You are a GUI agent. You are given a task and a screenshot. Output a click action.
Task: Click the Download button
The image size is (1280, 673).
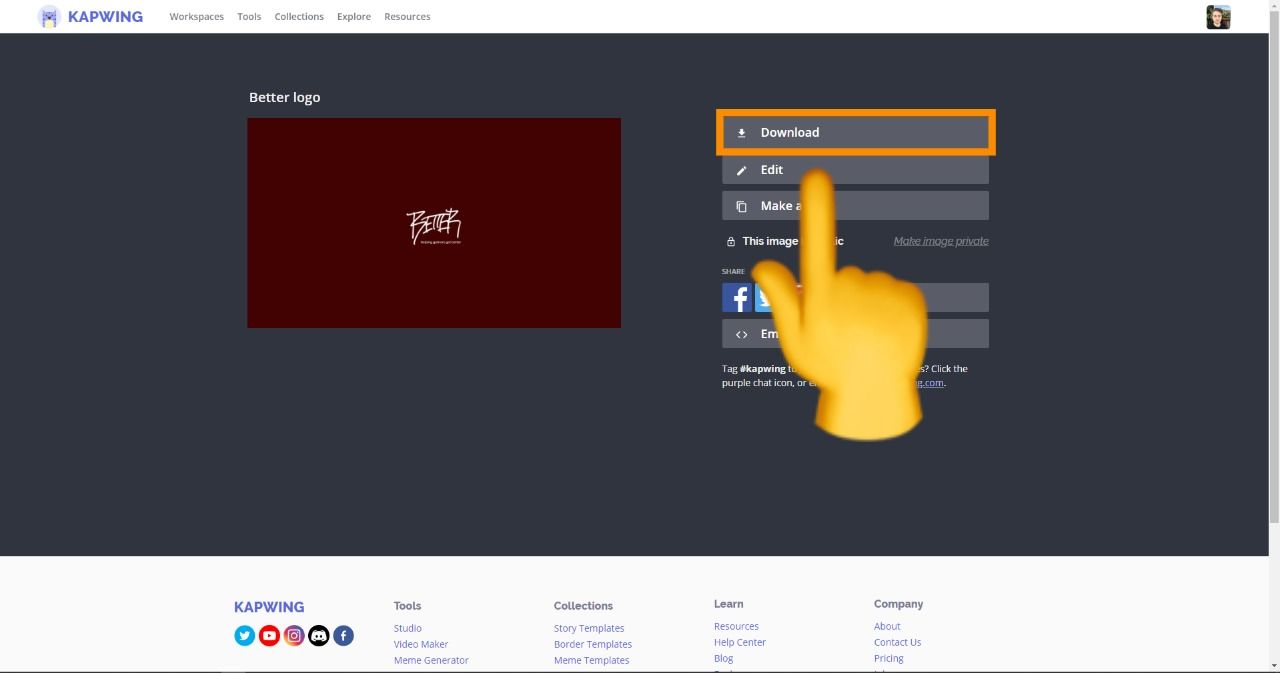pos(855,132)
